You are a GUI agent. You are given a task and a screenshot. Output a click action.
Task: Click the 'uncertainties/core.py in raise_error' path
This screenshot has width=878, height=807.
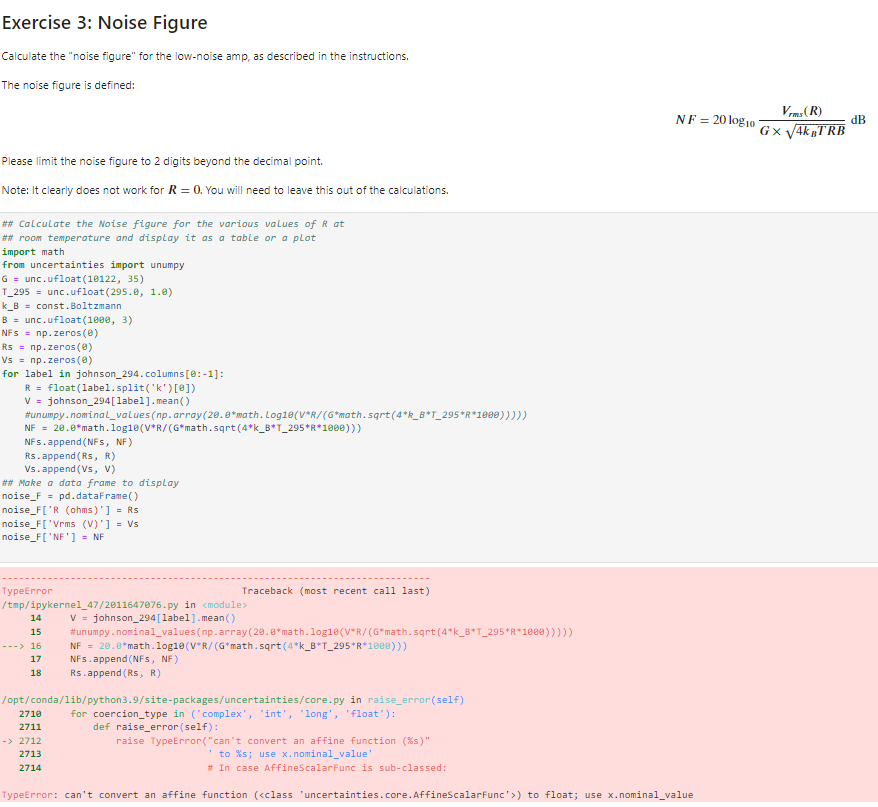(233, 700)
